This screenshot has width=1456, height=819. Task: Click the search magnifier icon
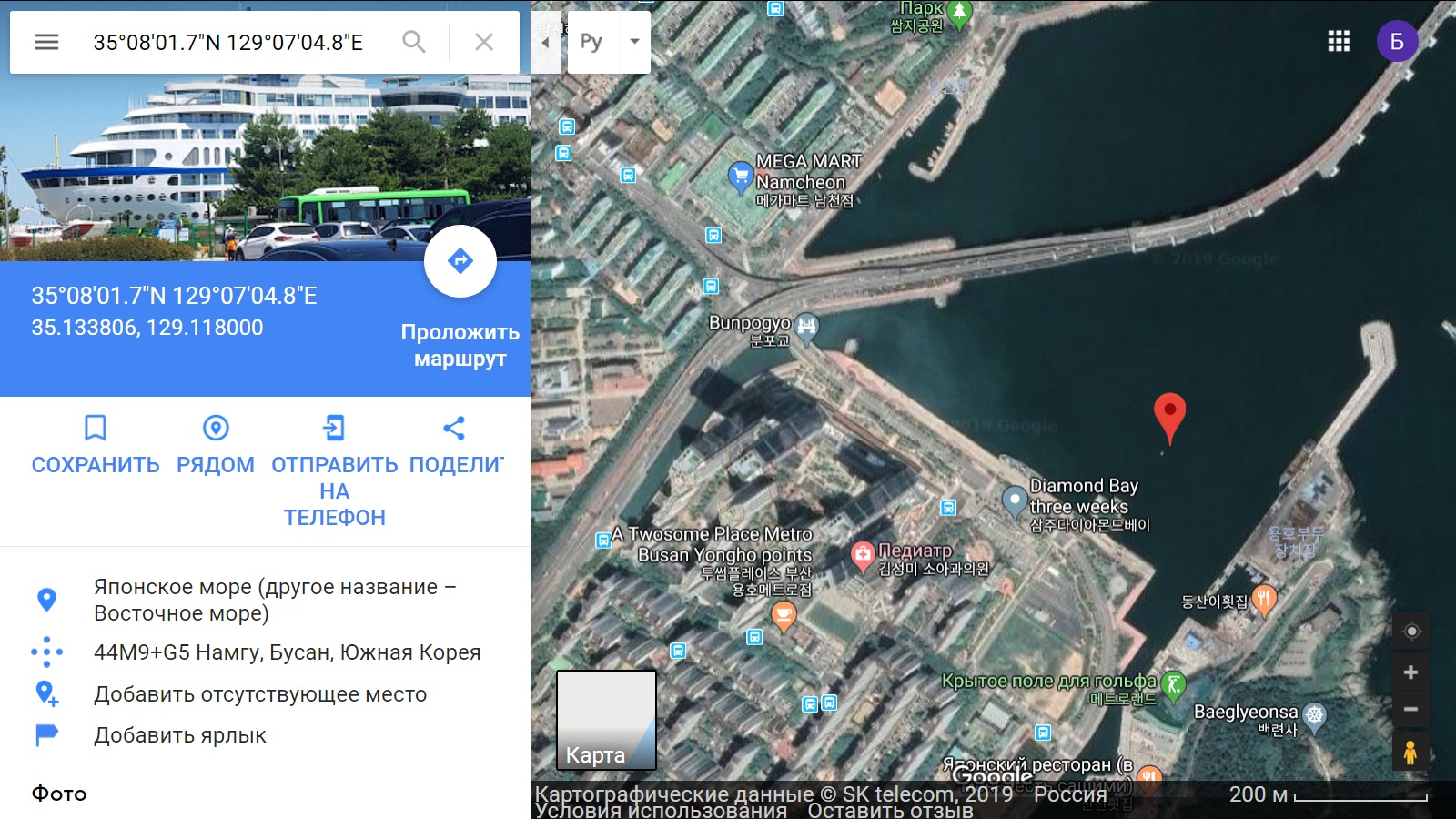coord(414,42)
